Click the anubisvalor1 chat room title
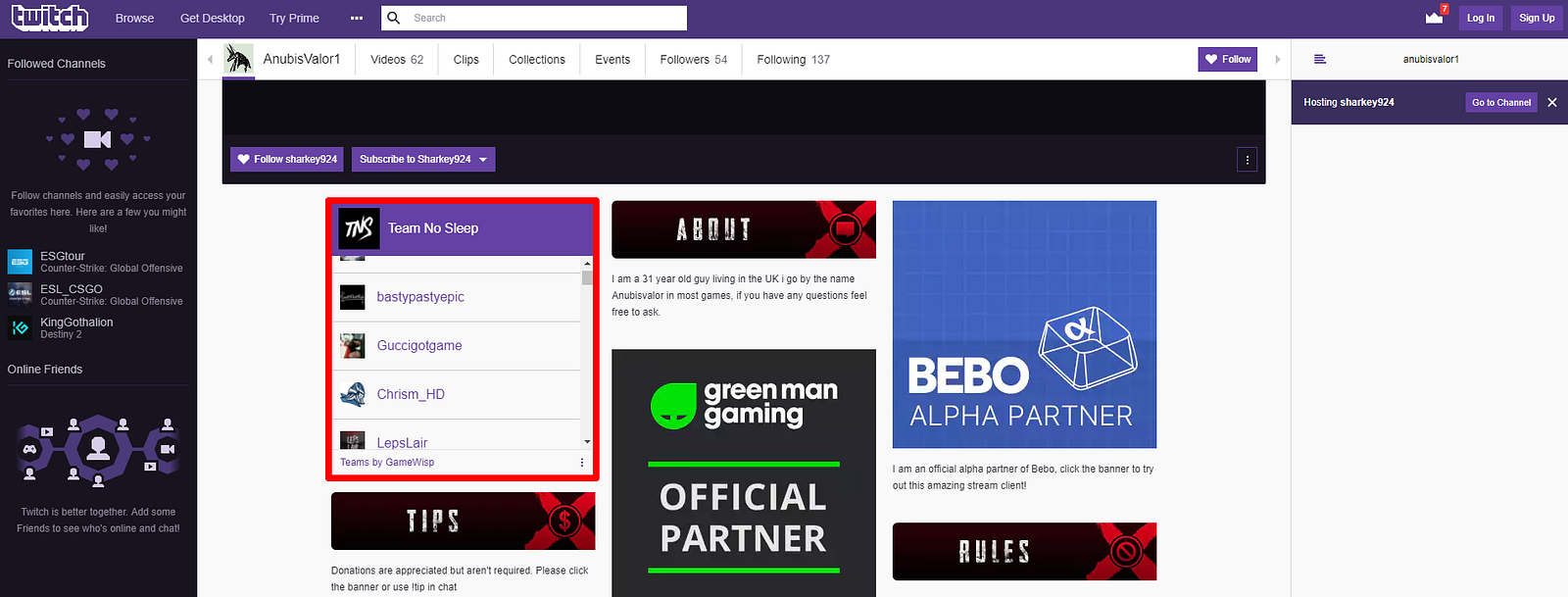Screen dimensions: 1568x597 point(1431,59)
